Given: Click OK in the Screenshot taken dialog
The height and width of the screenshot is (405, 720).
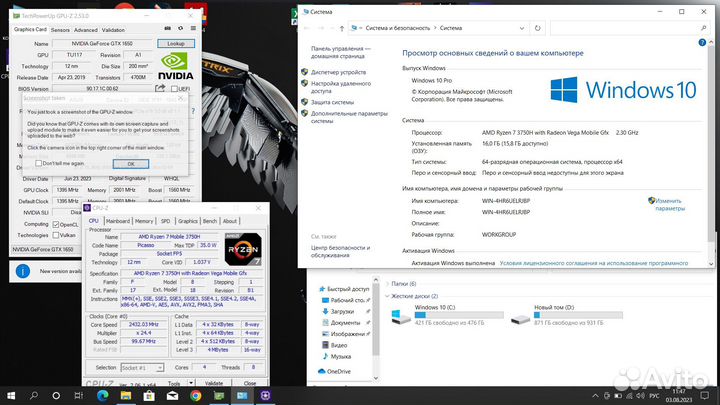Looking at the screenshot, I should (x=131, y=164).
